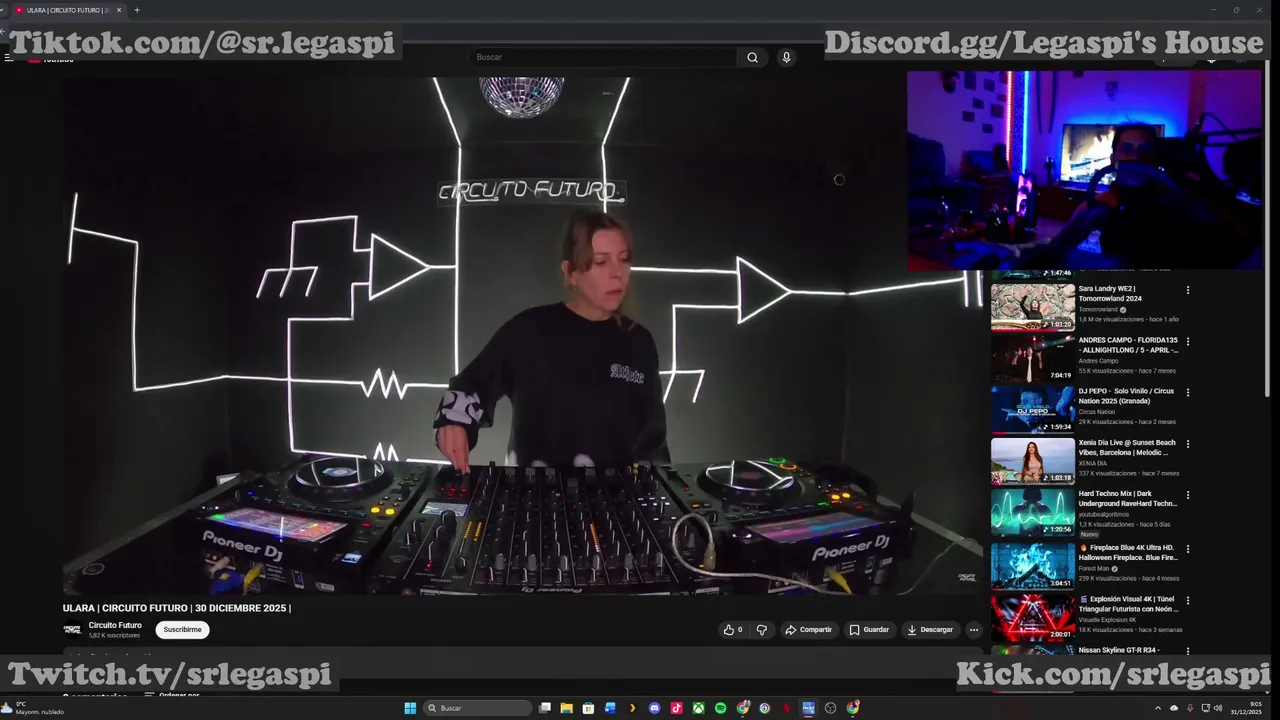The image size is (1280, 720).
Task: Open the Windows Start menu
Action: coord(410,708)
